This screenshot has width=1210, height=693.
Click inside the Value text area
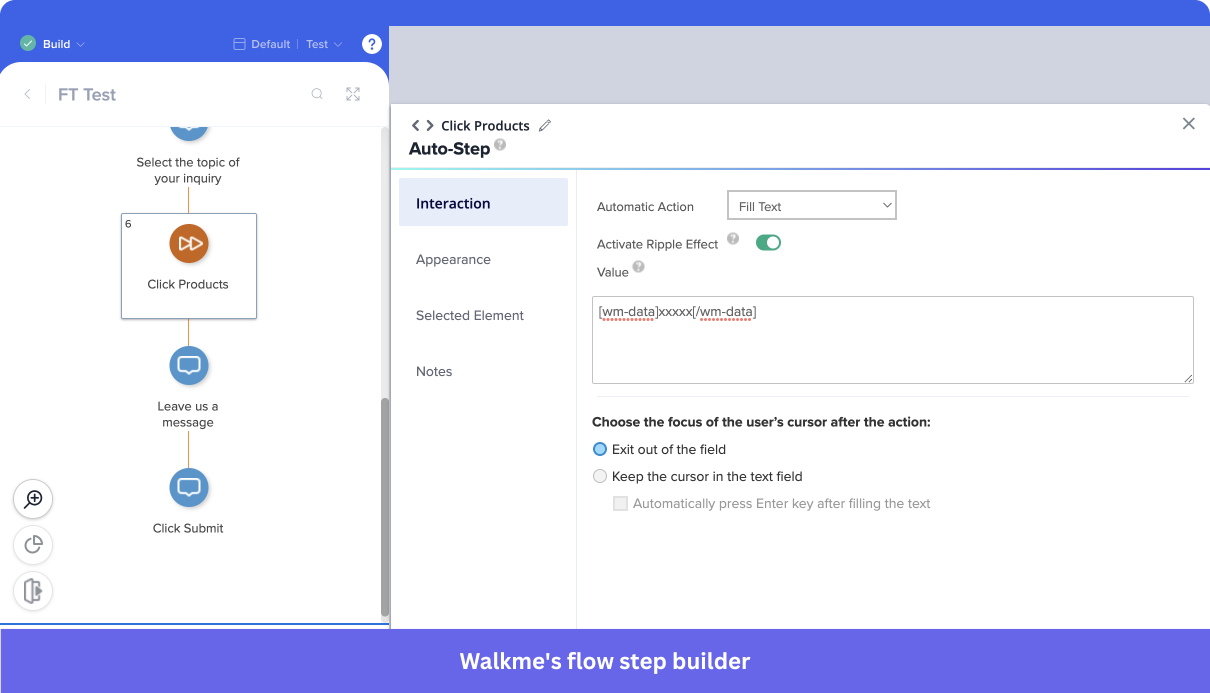[x=890, y=340]
